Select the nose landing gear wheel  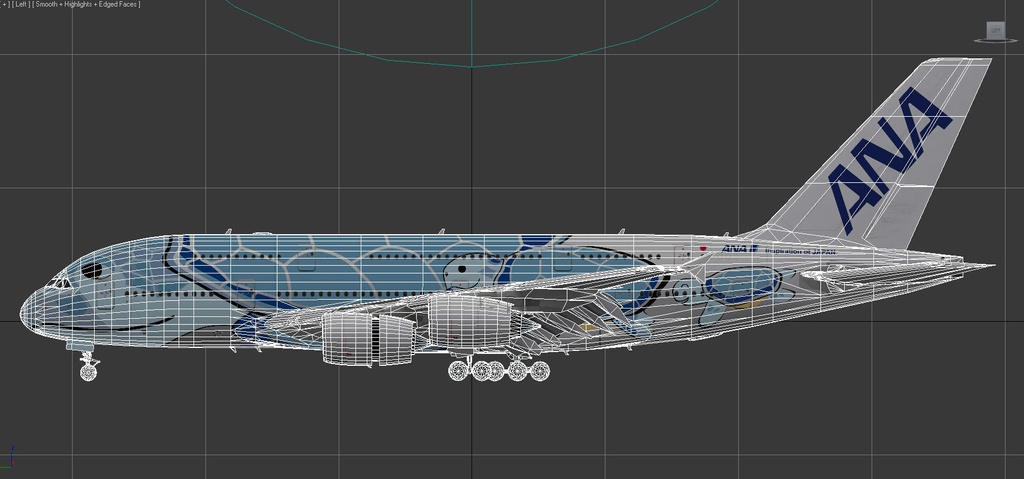coord(88,372)
